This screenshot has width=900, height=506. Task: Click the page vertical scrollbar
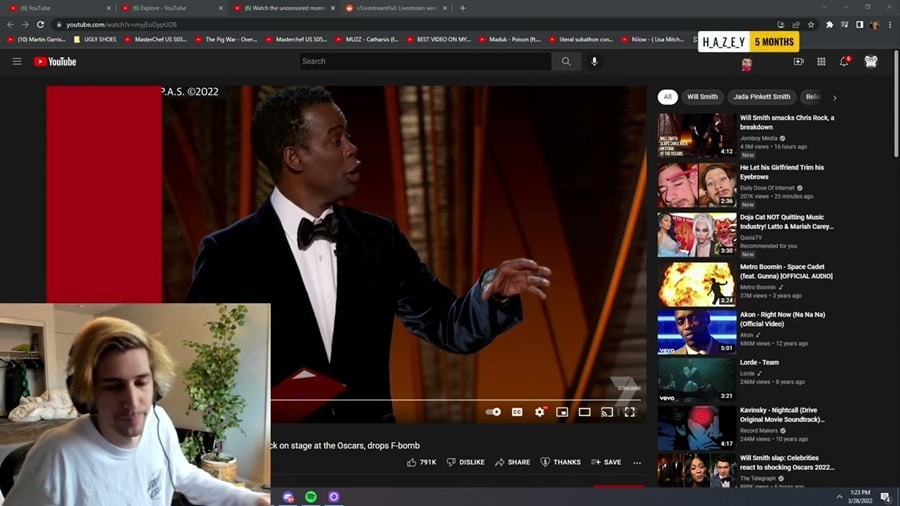click(896, 103)
